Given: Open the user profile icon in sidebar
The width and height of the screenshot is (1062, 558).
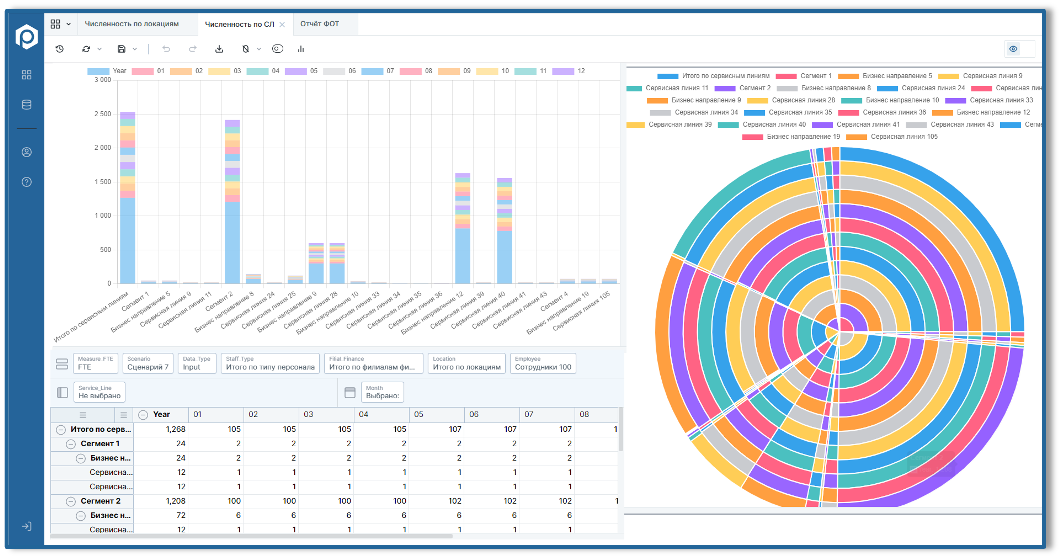Looking at the screenshot, I should pos(26,152).
